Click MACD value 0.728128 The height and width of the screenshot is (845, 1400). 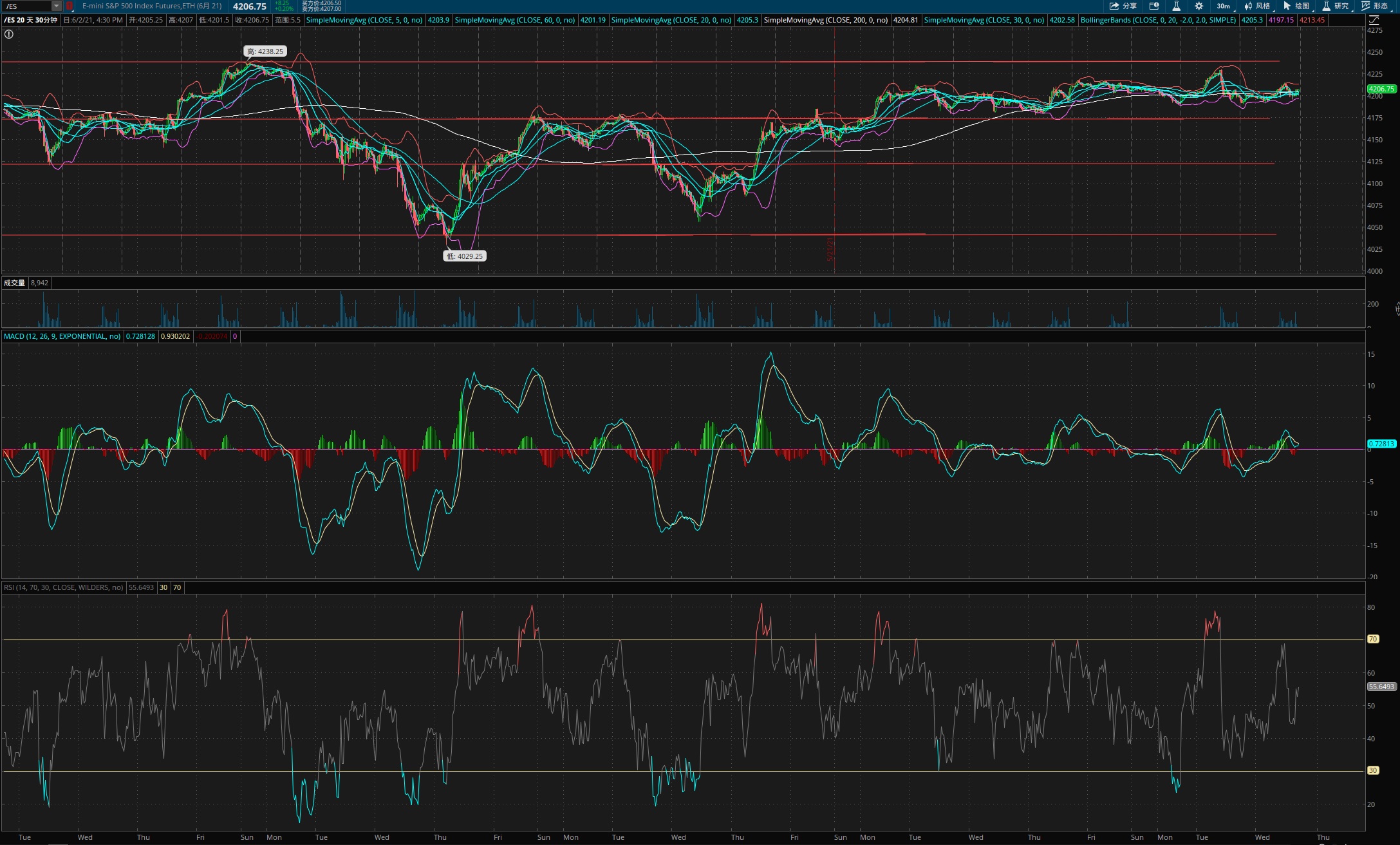pyautogui.click(x=140, y=336)
